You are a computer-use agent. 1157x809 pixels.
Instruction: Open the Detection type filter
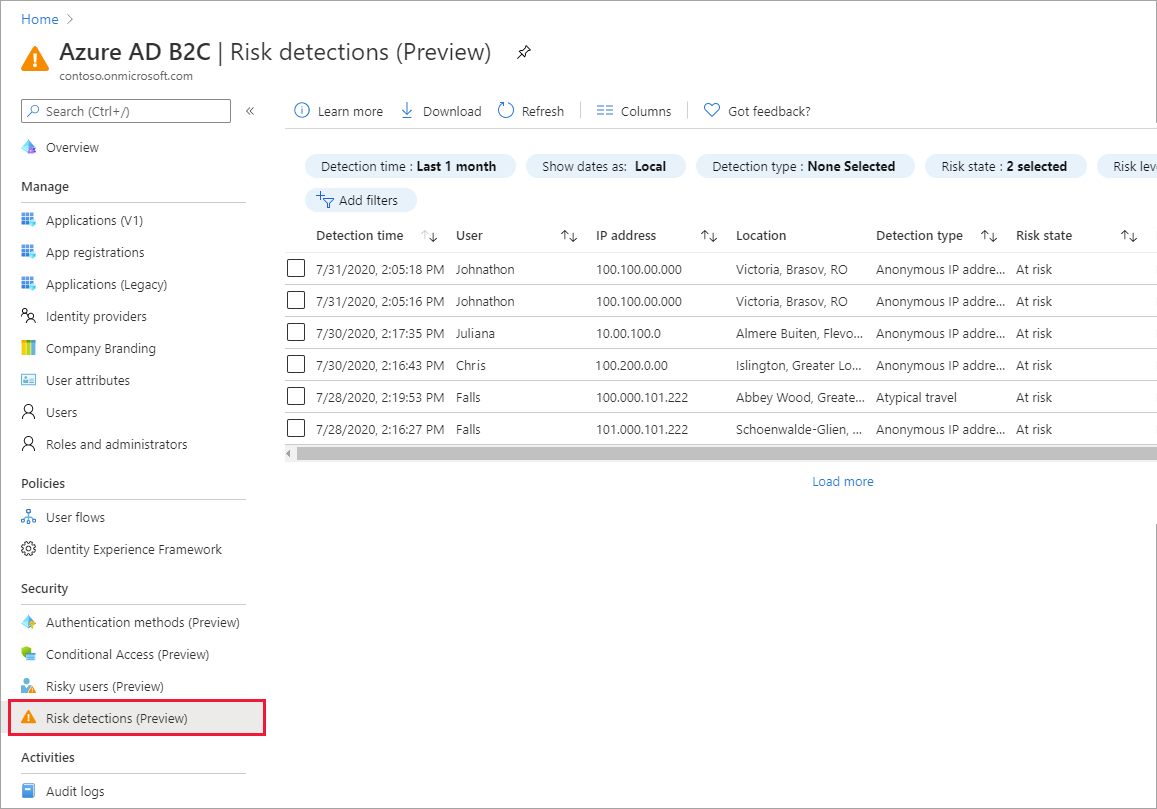804,167
